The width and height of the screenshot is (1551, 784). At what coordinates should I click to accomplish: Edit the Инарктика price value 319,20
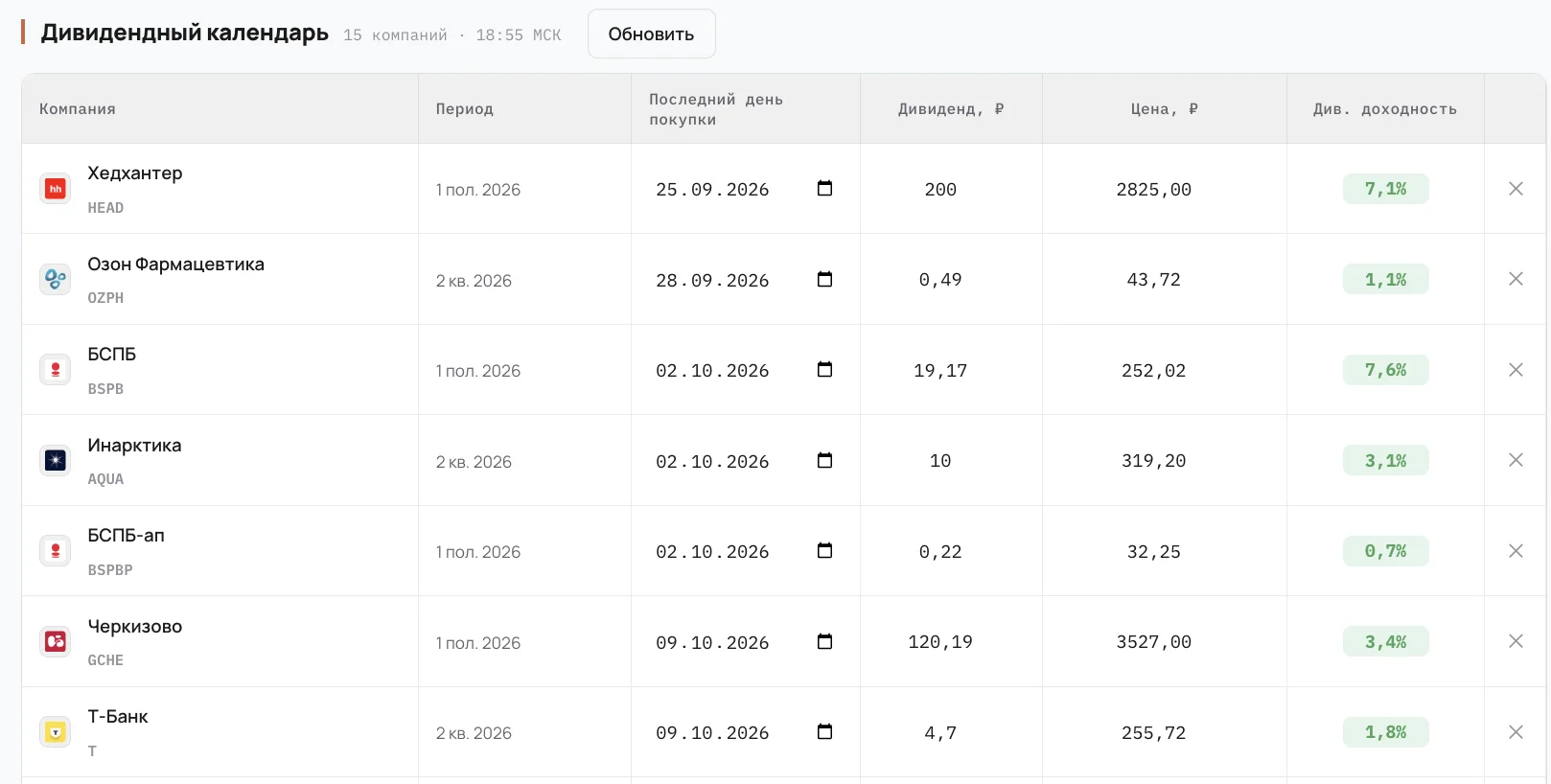[1154, 461]
